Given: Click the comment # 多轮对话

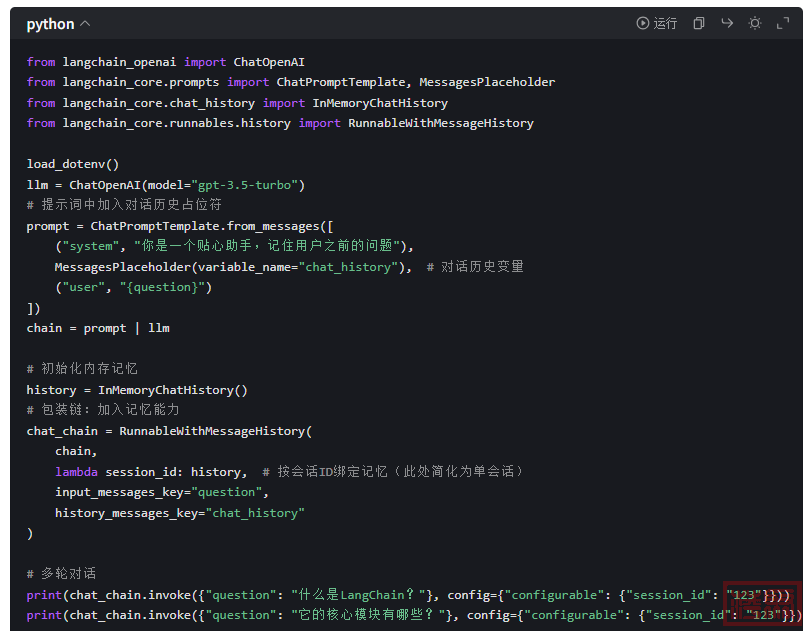Looking at the screenshot, I should point(61,573).
